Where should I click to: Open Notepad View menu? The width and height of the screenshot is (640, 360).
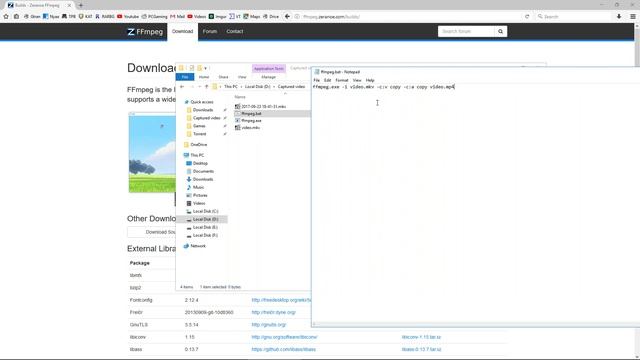pyautogui.click(x=357, y=80)
